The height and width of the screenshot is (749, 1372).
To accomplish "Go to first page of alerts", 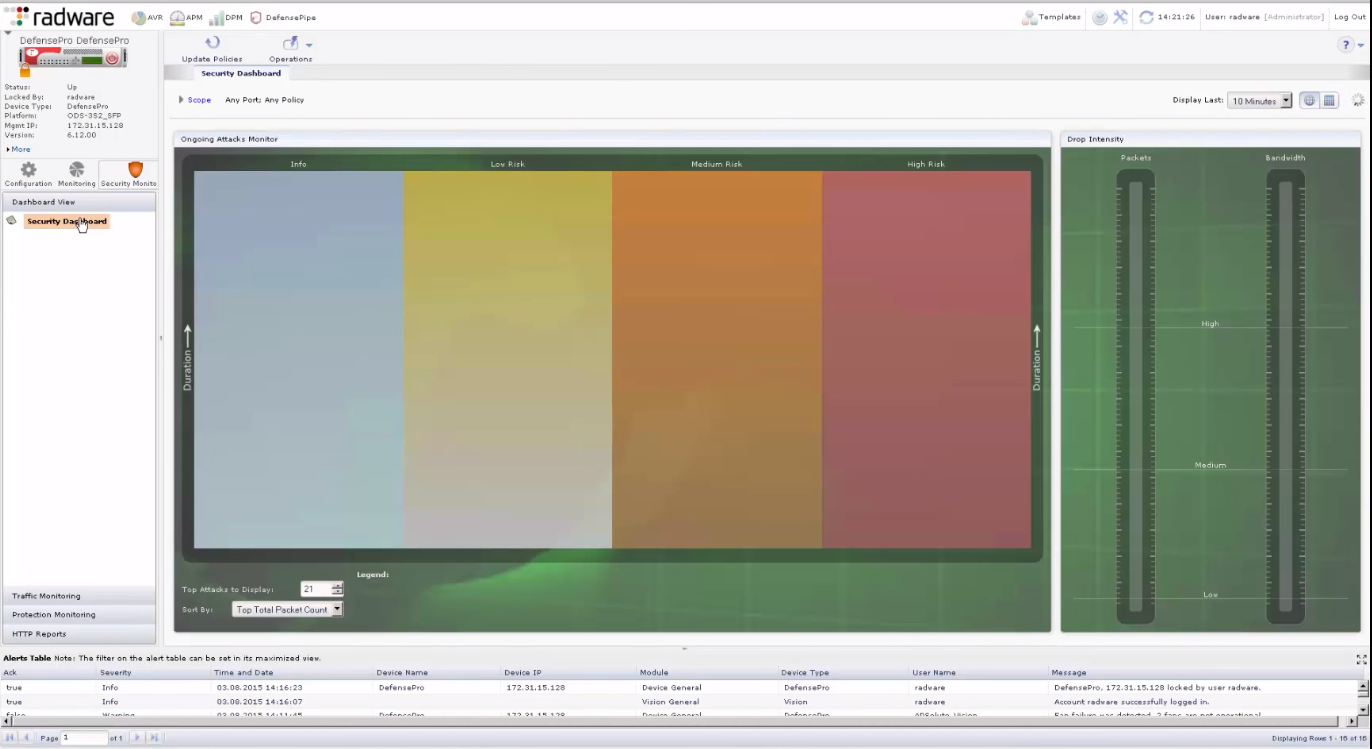I will tap(10, 738).
